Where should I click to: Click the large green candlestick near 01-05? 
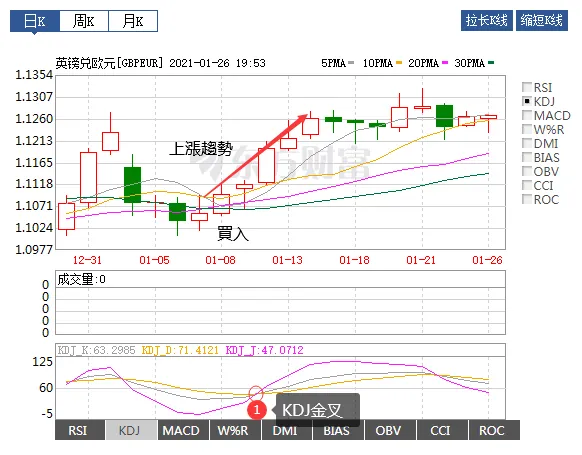133,184
